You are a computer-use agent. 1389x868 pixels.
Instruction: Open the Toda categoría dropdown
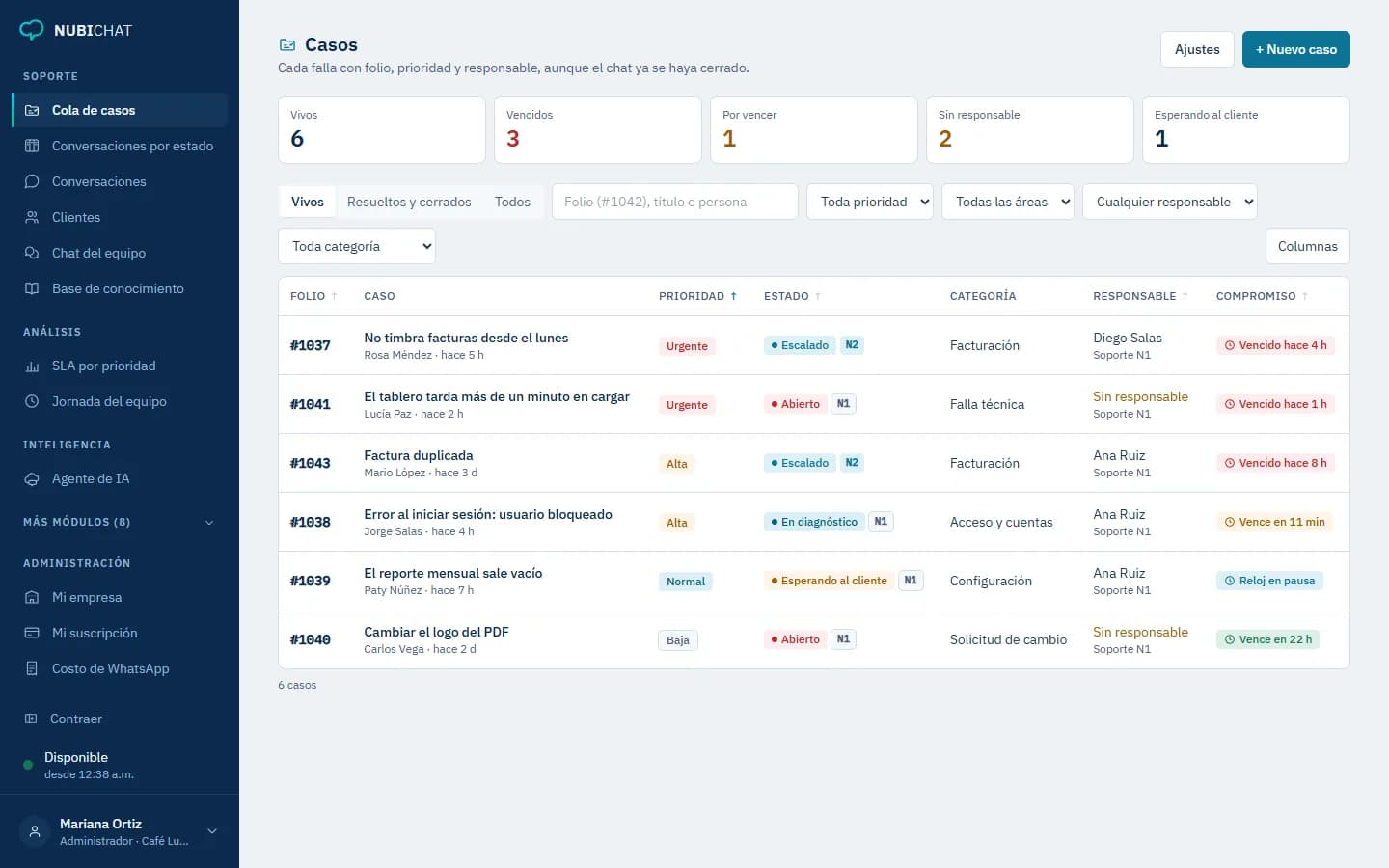[357, 246]
